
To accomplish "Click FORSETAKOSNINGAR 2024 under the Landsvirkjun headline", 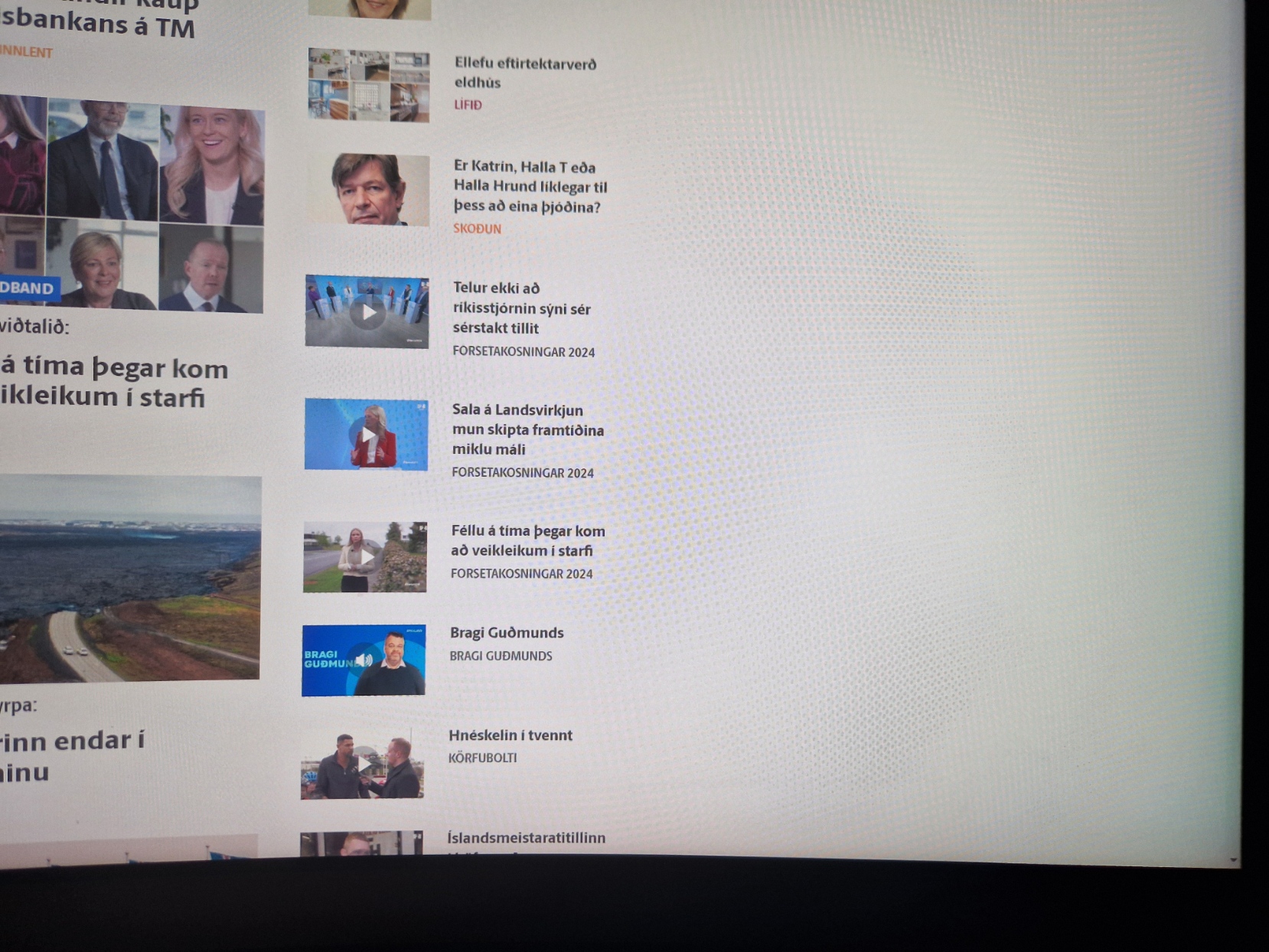I will click(523, 473).
